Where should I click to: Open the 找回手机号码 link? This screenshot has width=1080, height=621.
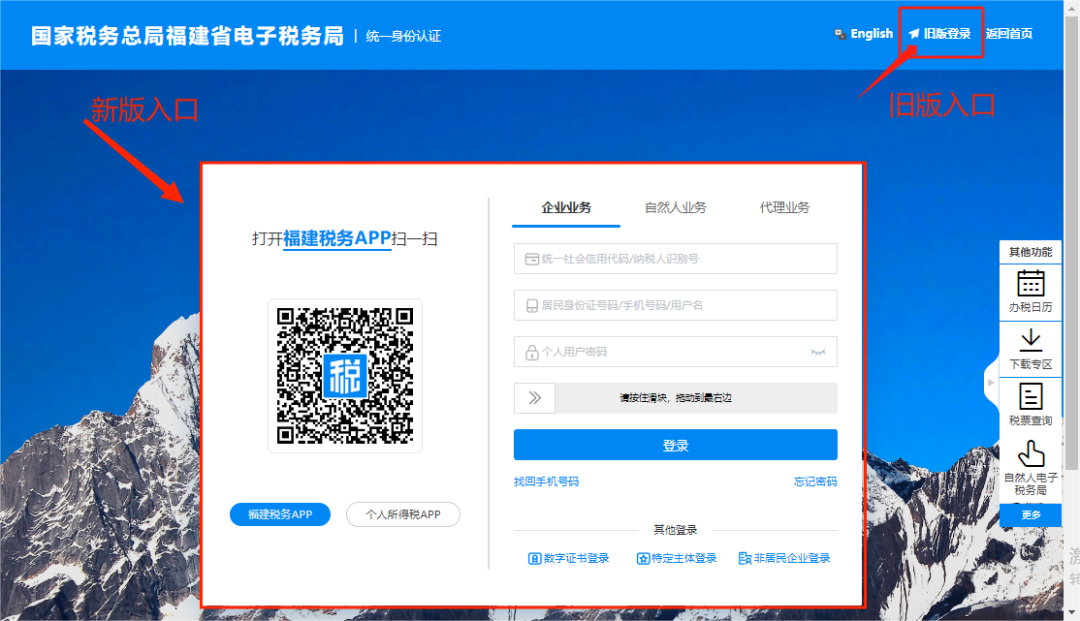(546, 481)
